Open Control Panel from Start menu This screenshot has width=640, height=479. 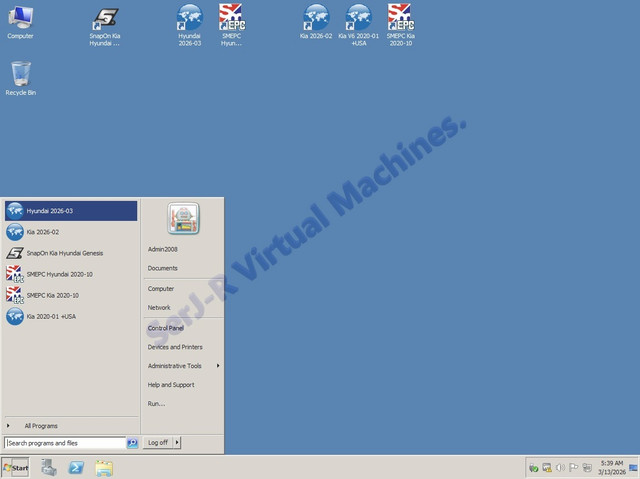coord(166,328)
